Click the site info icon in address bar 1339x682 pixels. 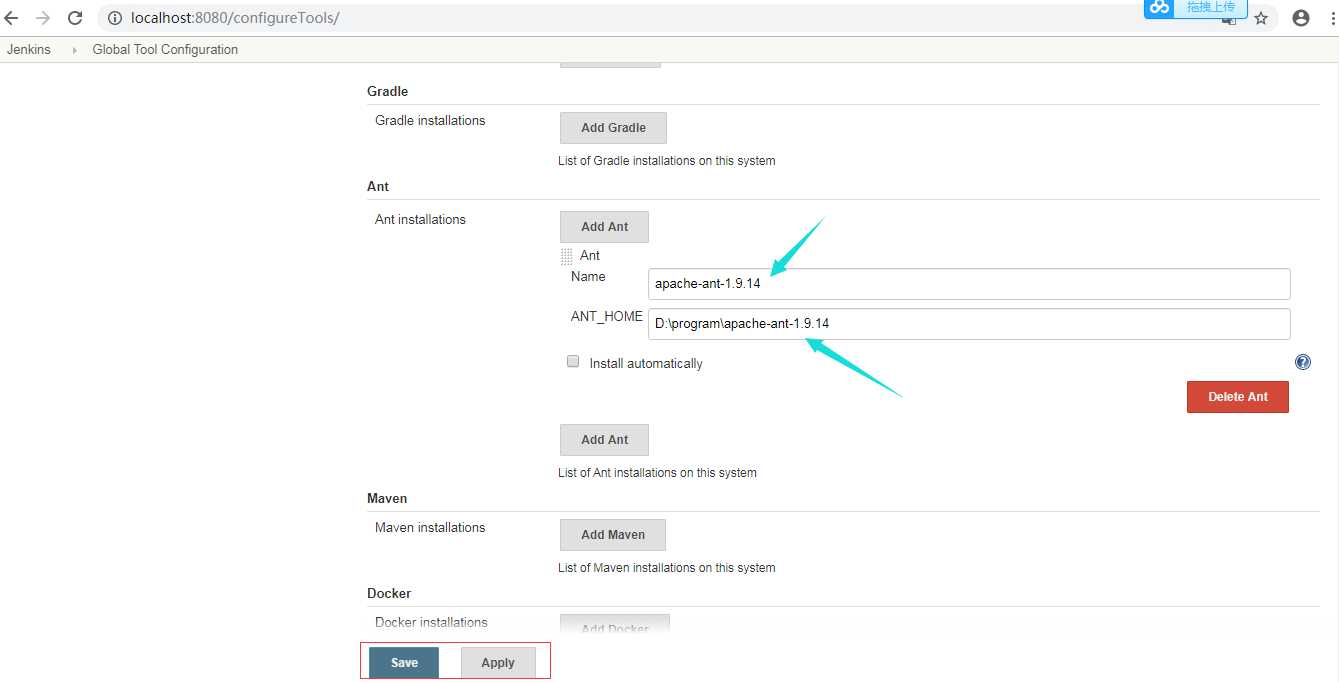point(114,18)
